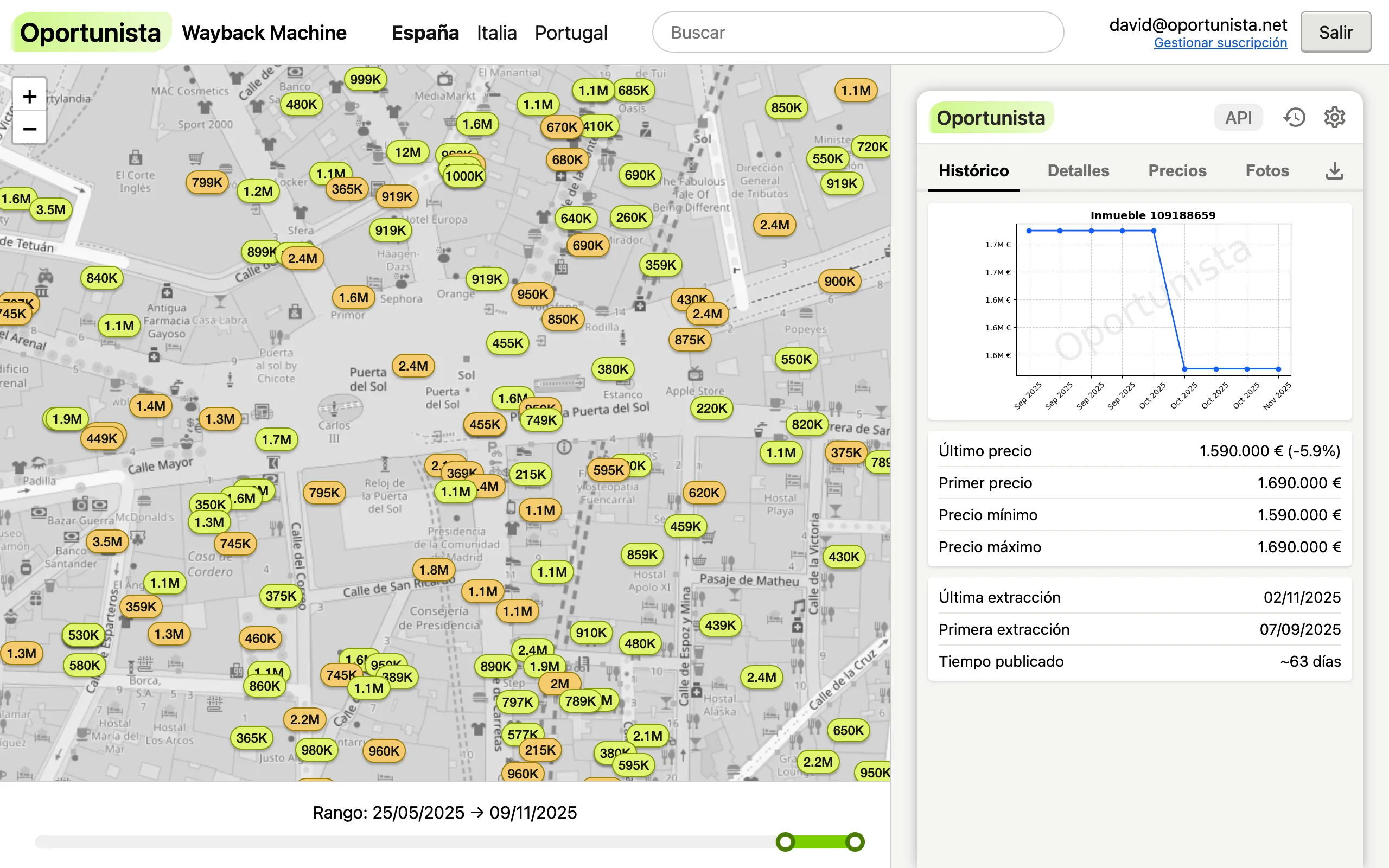The height and width of the screenshot is (868, 1389).
Task: Click the 1.8M marker near Presidencia
Action: coord(434,570)
